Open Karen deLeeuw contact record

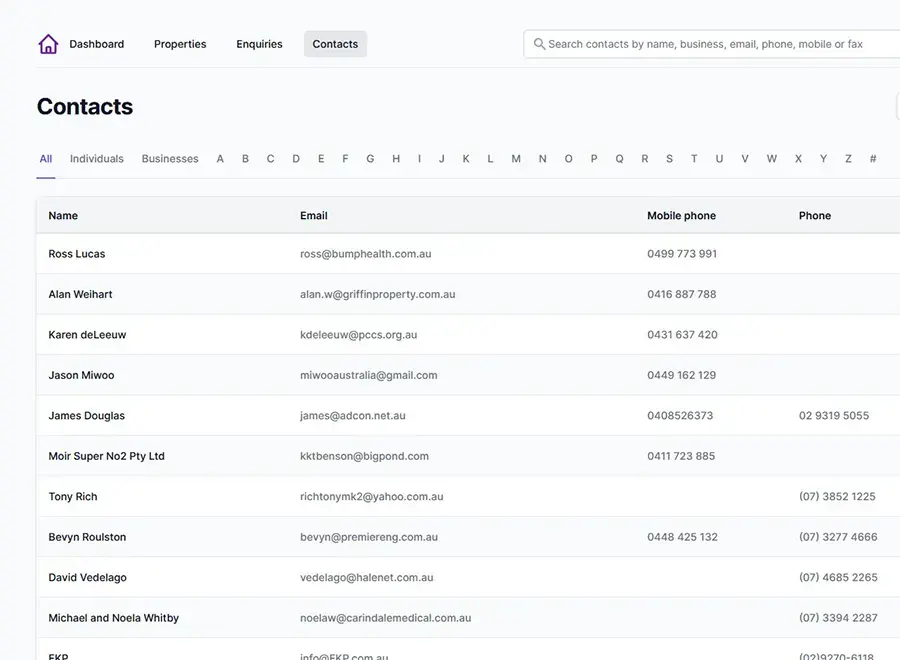[88, 335]
